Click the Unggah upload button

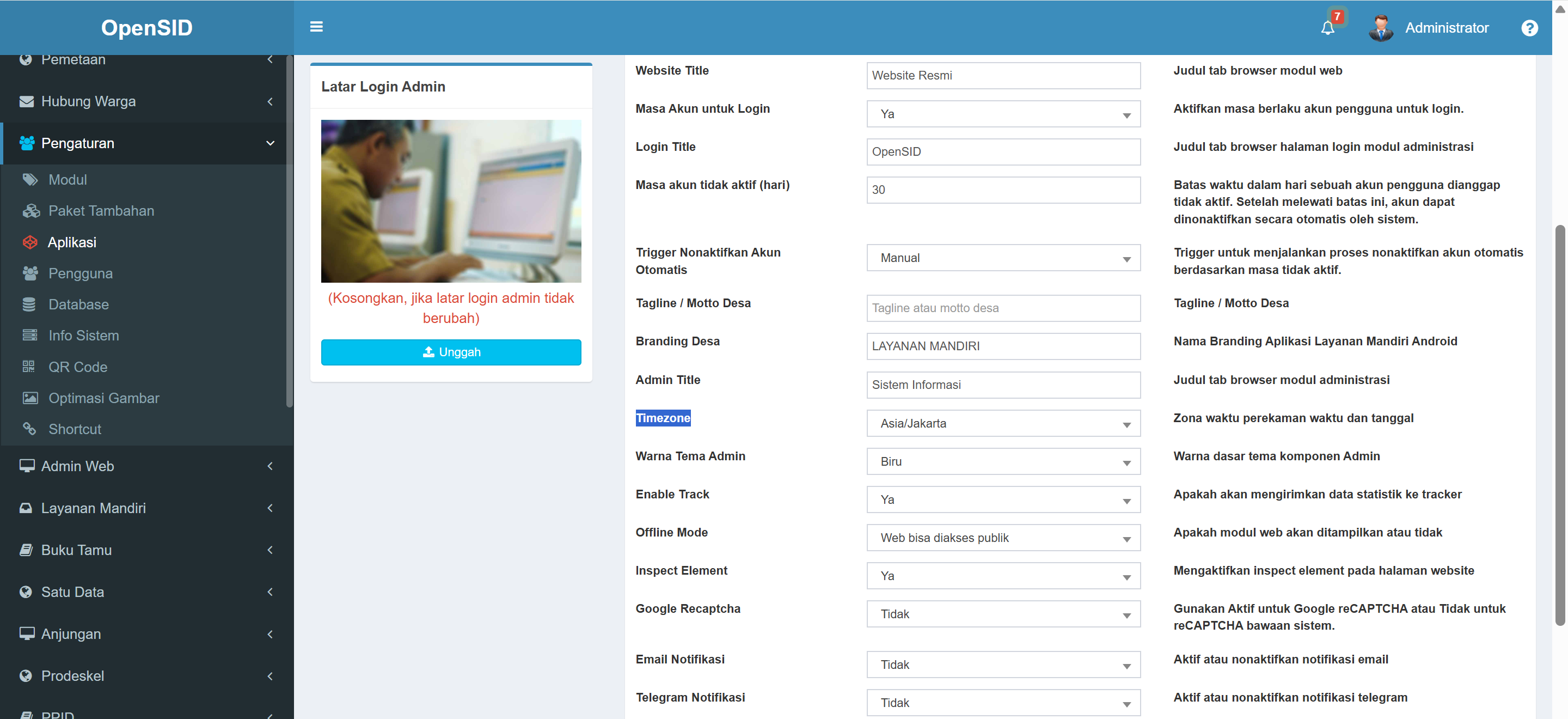tap(451, 352)
